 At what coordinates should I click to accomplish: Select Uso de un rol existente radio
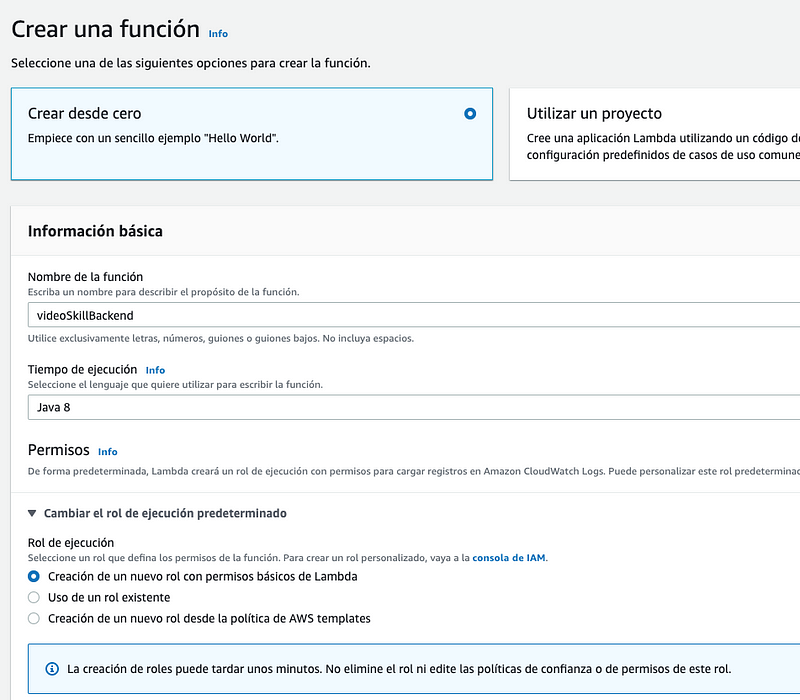click(34, 597)
